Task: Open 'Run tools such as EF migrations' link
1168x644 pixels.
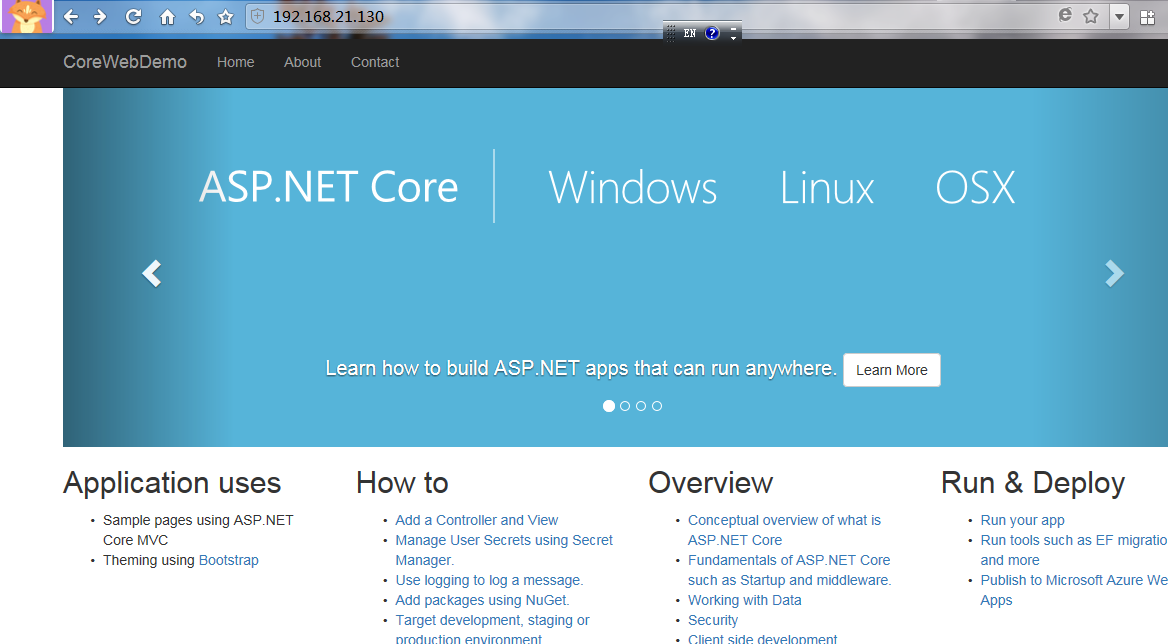Action: click(1074, 550)
